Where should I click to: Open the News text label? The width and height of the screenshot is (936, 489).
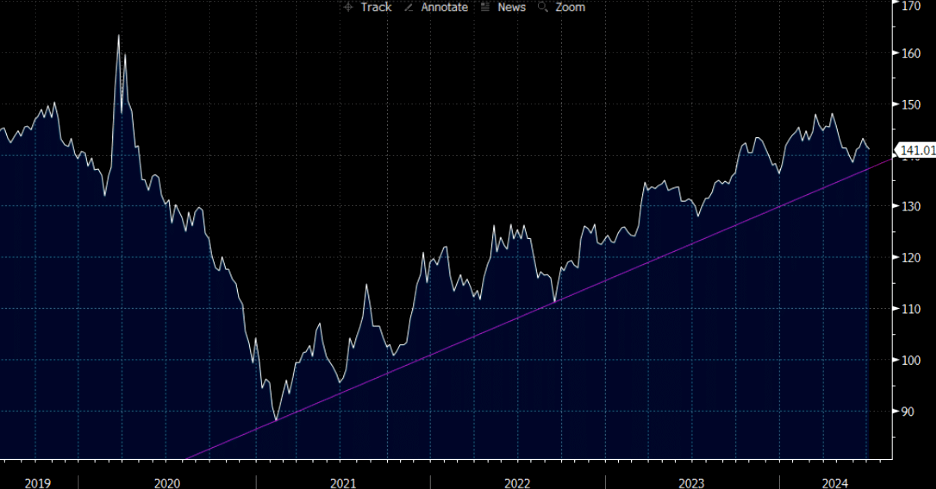[511, 7]
